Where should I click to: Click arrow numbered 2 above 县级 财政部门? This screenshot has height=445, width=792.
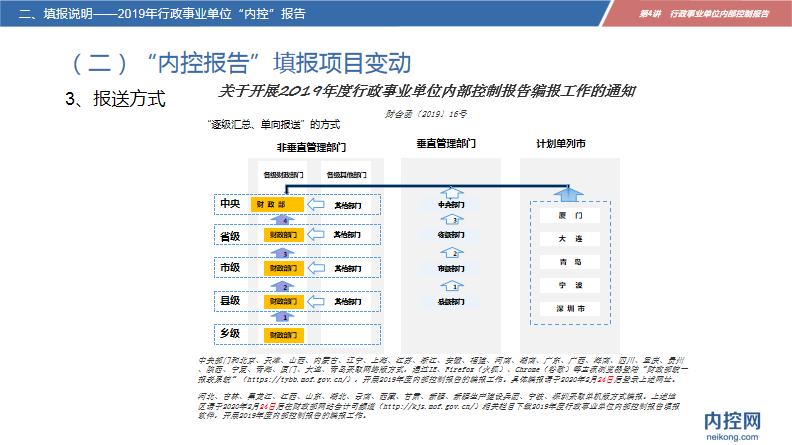click(285, 285)
